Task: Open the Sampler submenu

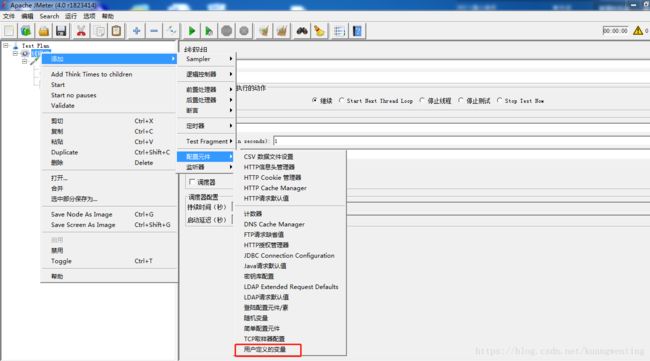Action: [x=206, y=59]
